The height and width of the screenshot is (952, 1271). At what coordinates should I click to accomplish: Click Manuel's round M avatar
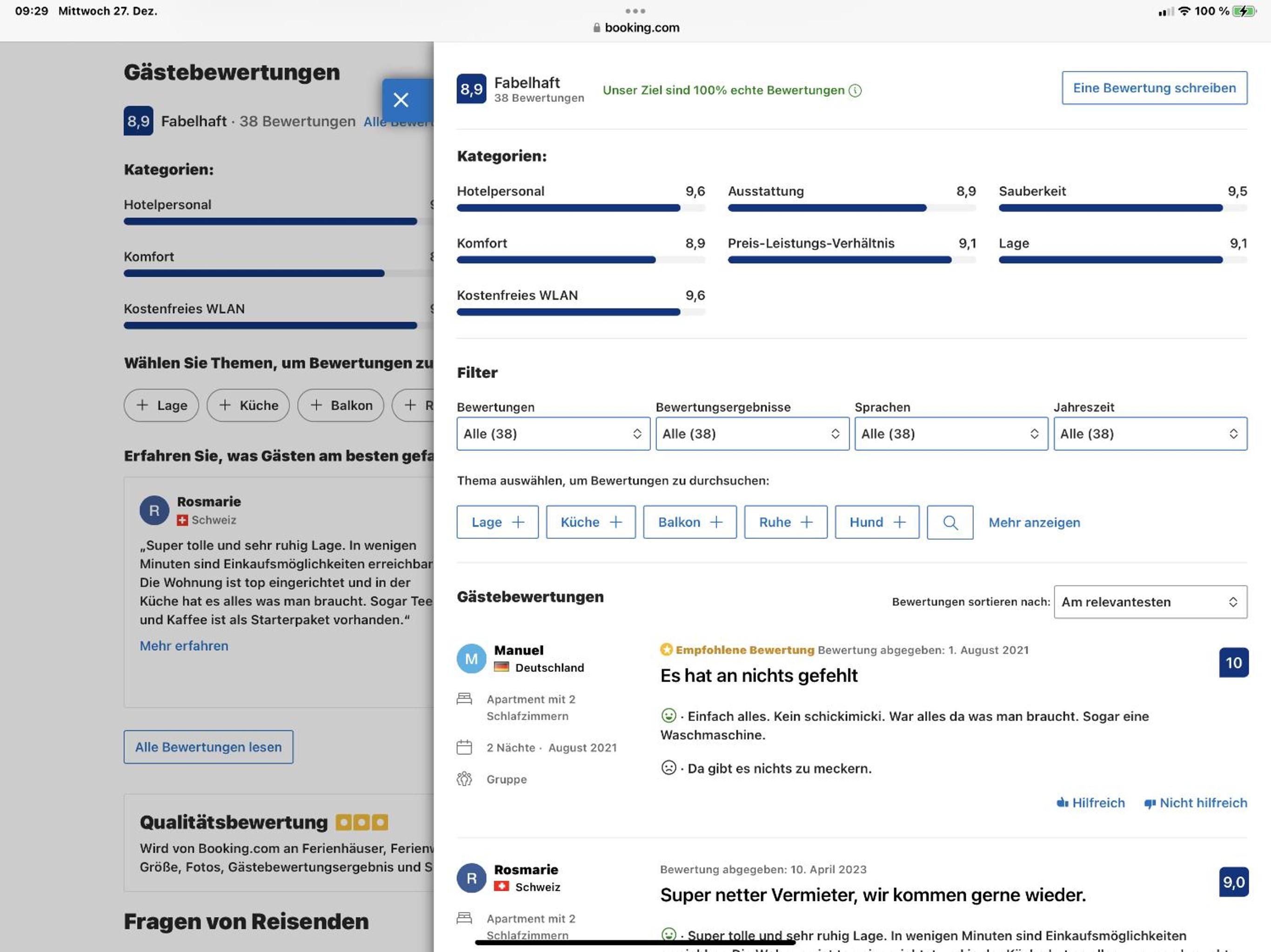[x=471, y=659]
